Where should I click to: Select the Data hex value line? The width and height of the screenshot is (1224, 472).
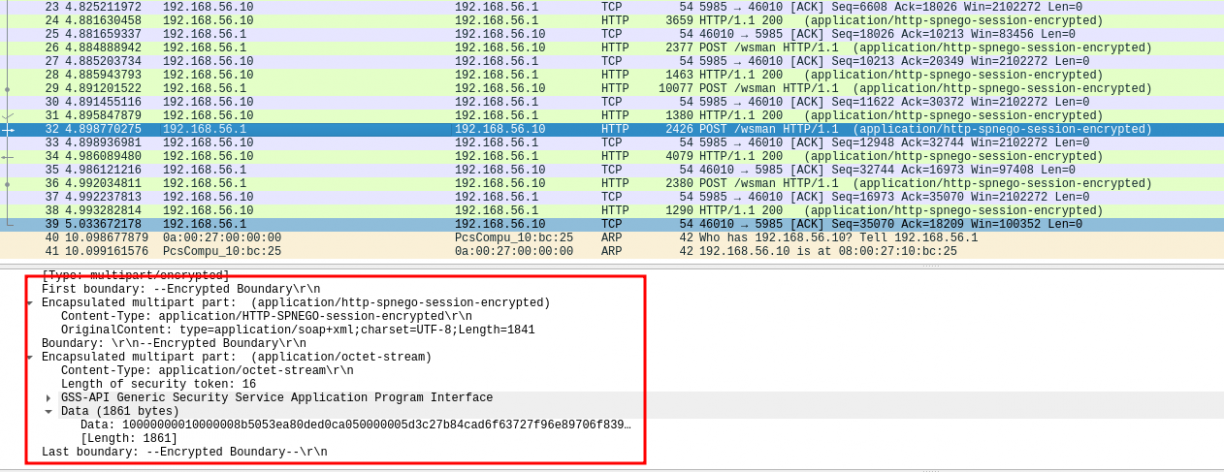click(x=355, y=425)
